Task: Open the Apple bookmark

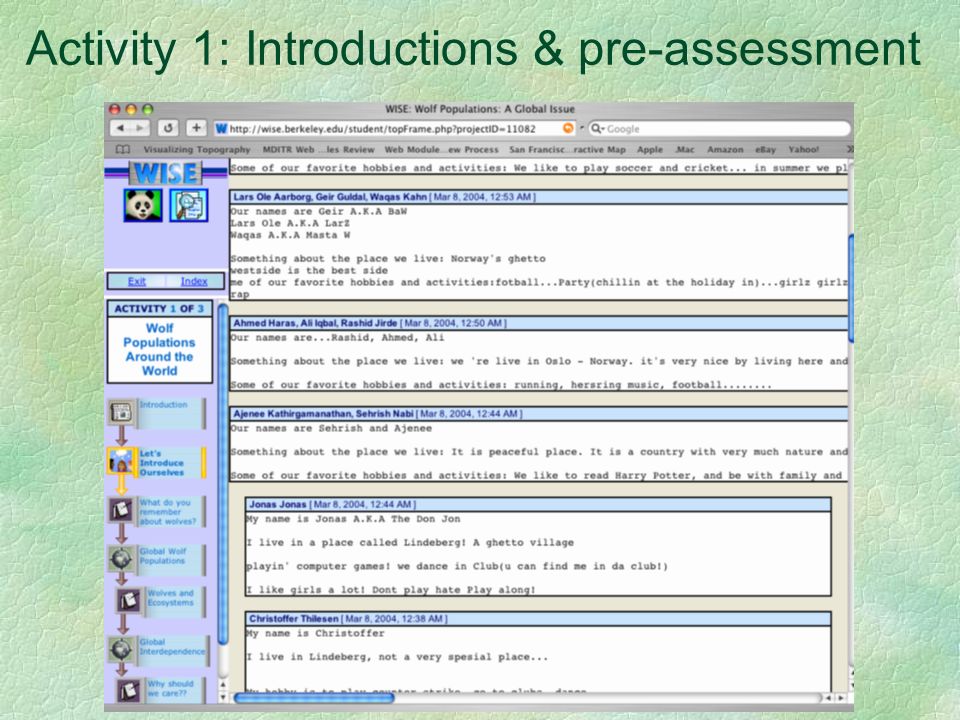Action: pos(650,149)
